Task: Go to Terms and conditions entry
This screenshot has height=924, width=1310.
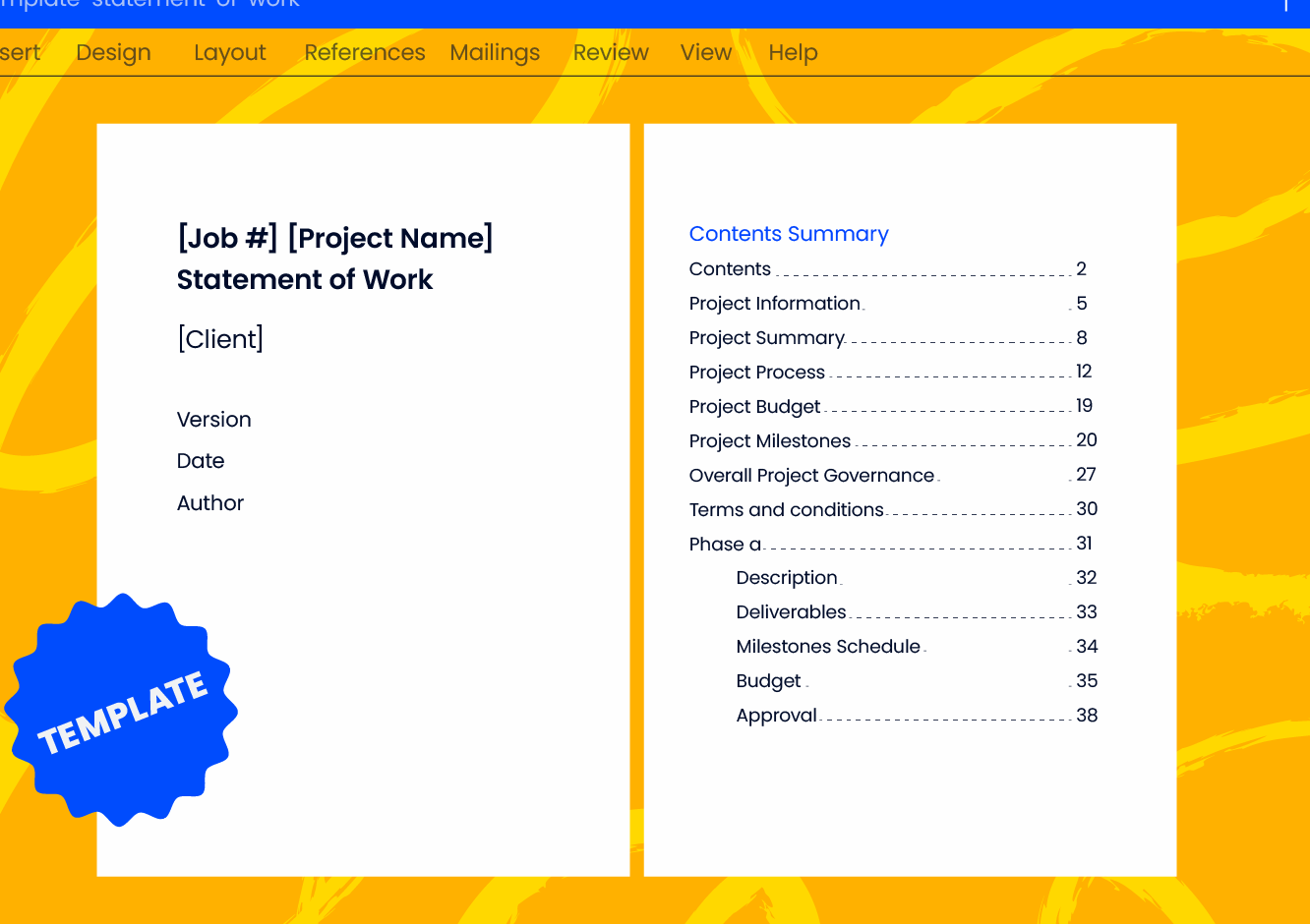Action: pos(786,510)
